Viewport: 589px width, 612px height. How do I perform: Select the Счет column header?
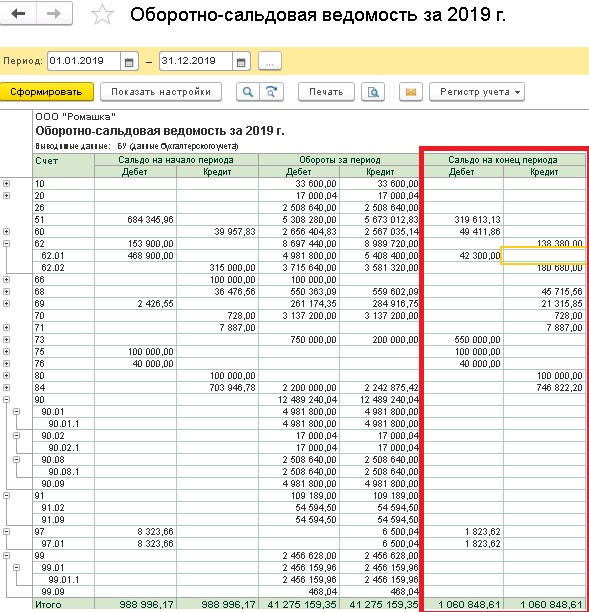click(63, 165)
